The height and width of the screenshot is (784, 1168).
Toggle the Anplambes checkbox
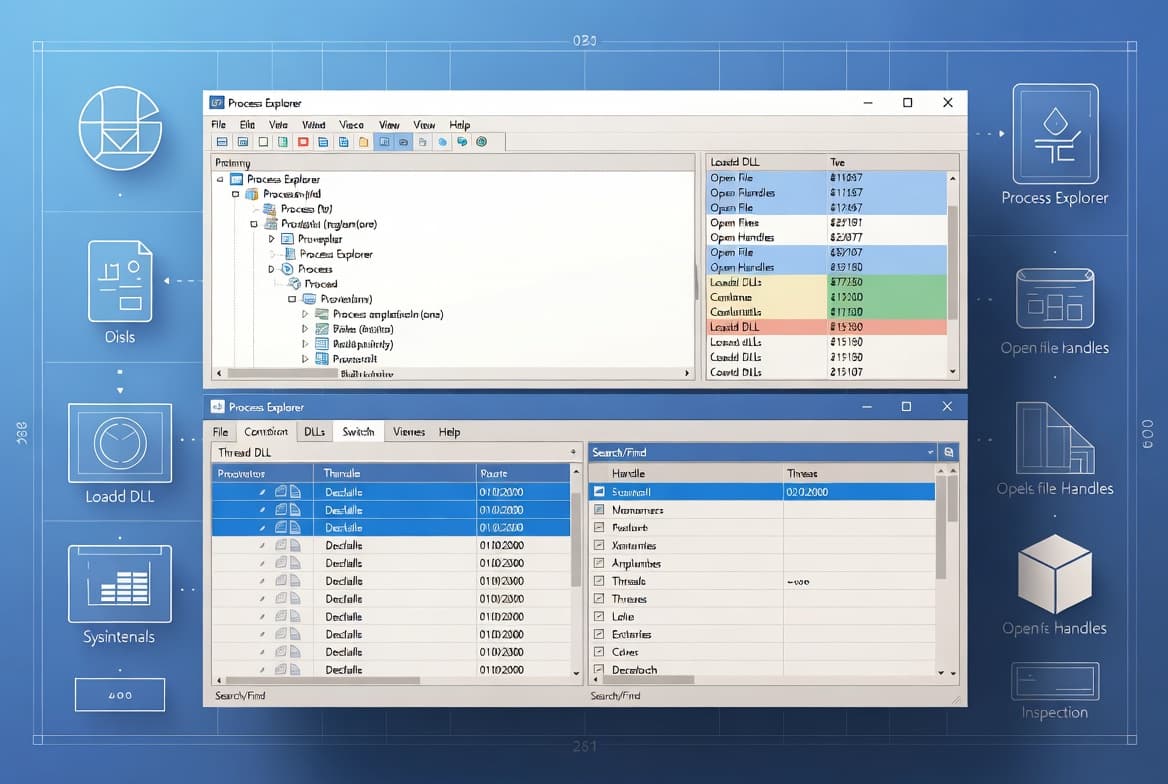tap(599, 563)
